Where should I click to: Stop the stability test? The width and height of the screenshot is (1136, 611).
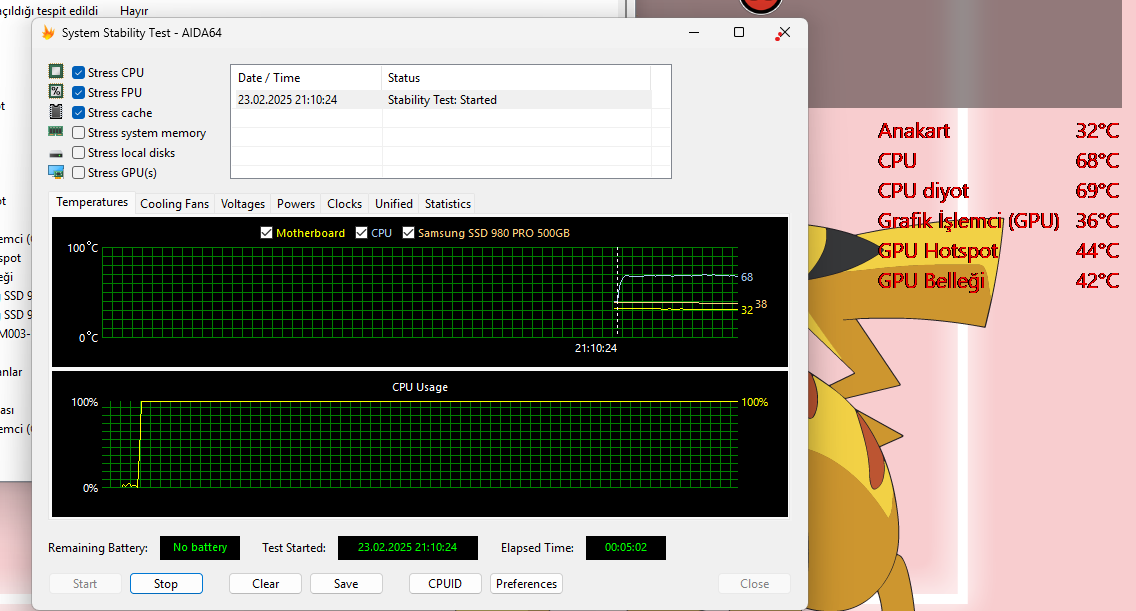tap(166, 584)
